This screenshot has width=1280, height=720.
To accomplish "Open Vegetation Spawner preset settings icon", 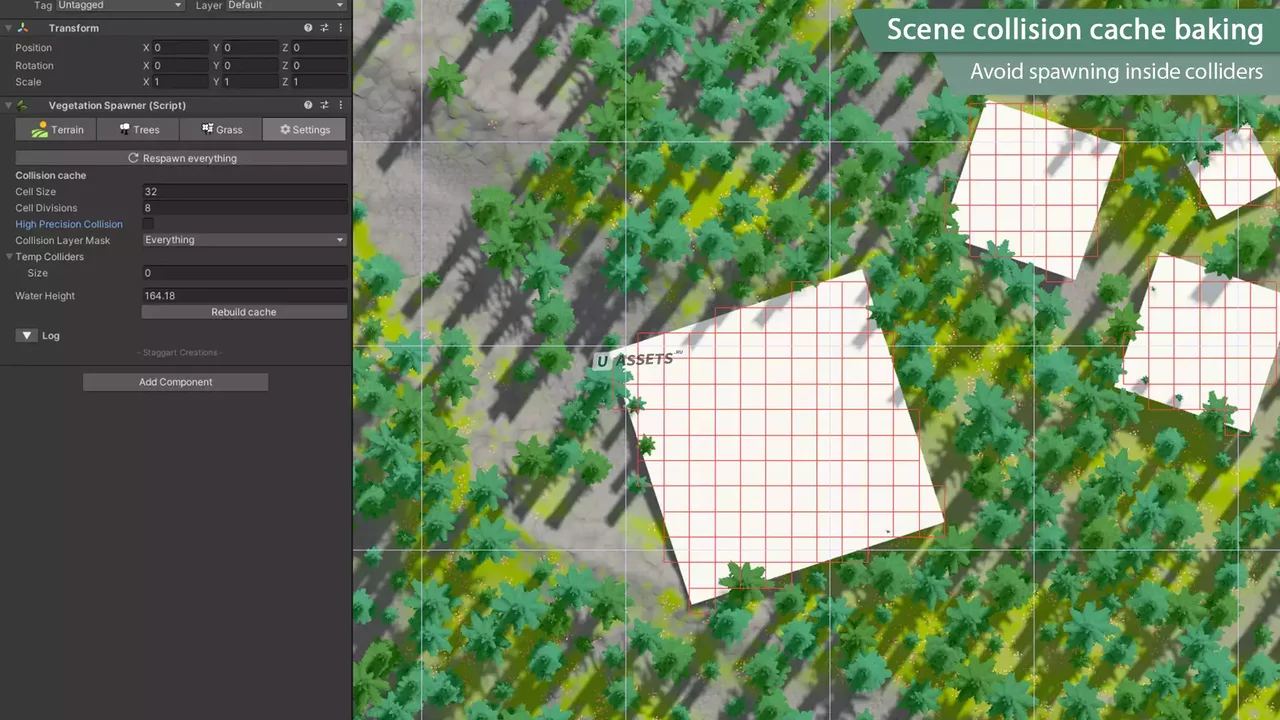I will (324, 105).
